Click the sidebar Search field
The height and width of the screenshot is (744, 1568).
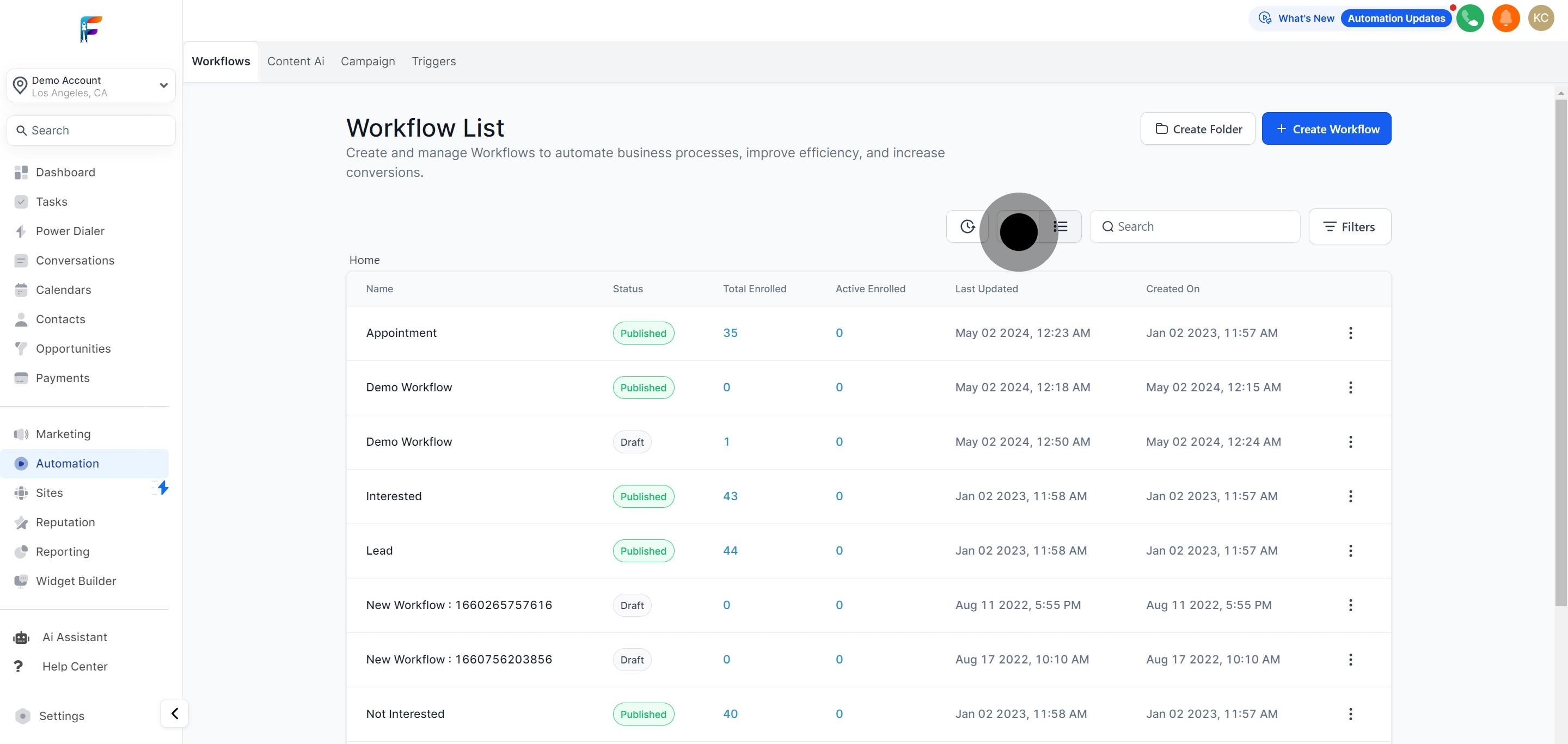coord(91,130)
